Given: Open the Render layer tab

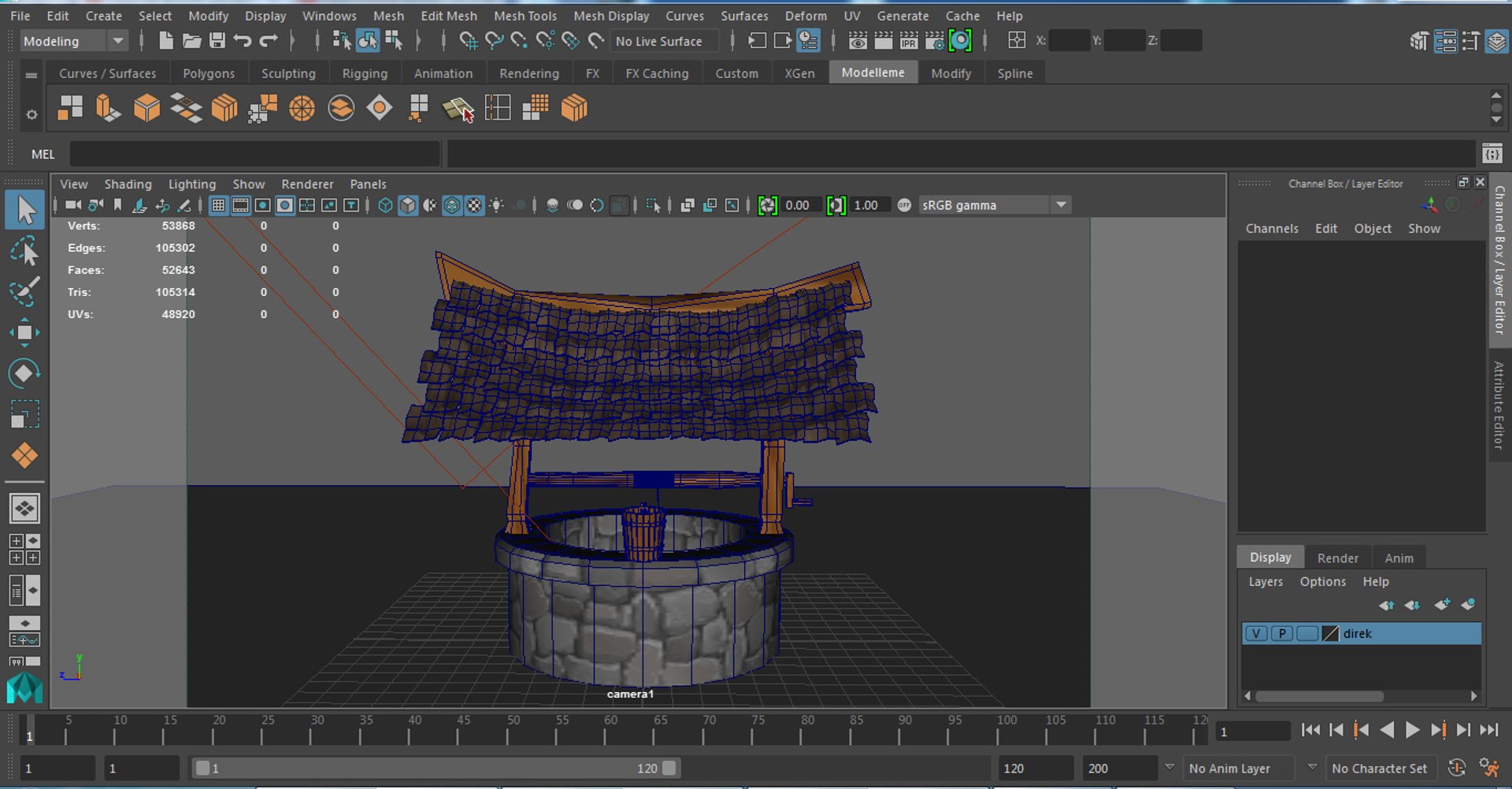Looking at the screenshot, I should tap(1337, 557).
